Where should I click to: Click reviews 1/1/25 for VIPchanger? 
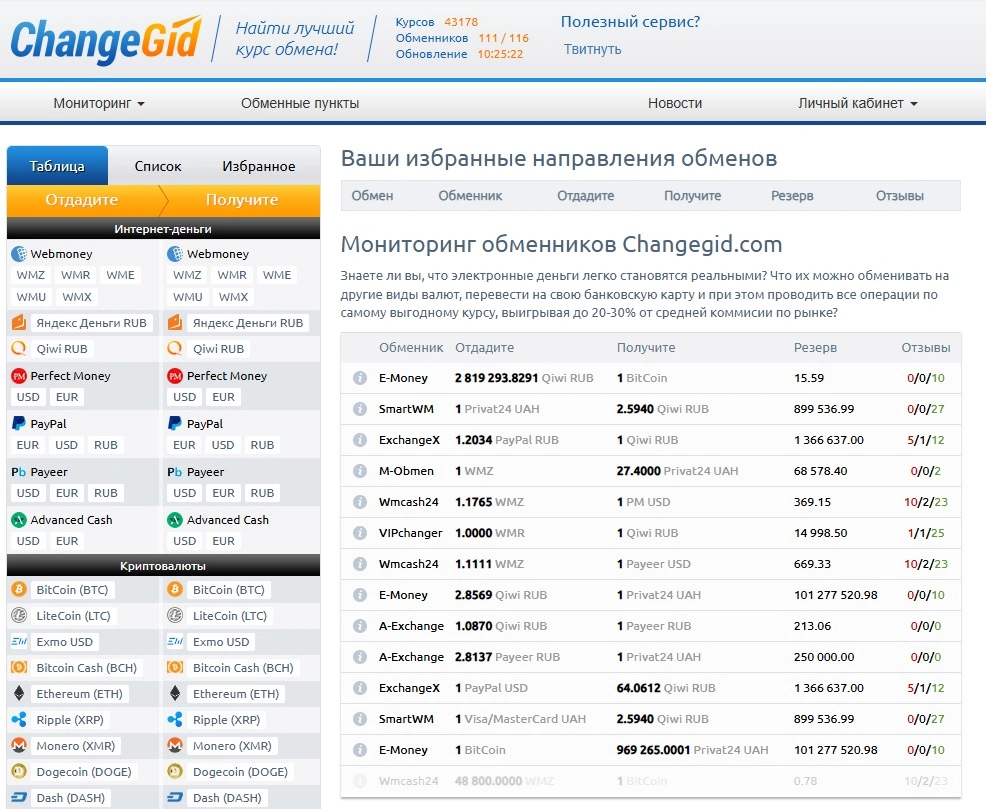pyautogui.click(x=926, y=533)
